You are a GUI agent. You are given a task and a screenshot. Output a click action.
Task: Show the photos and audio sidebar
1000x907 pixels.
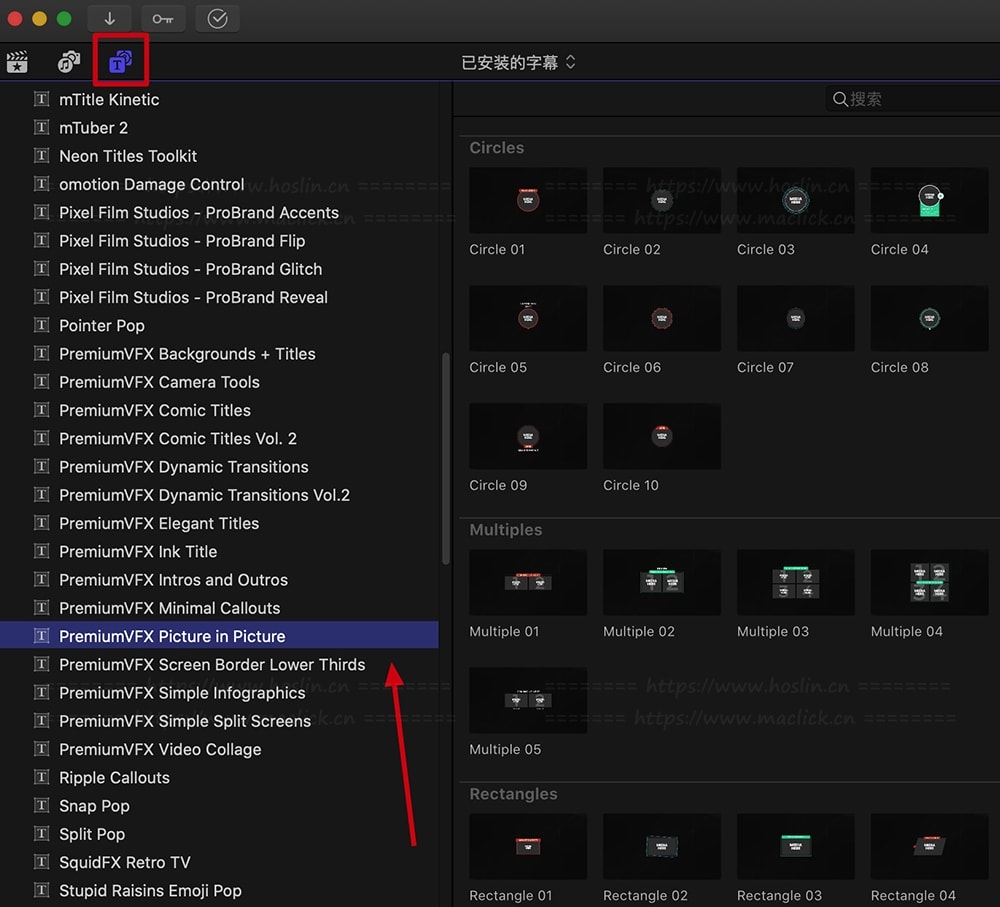coord(69,62)
